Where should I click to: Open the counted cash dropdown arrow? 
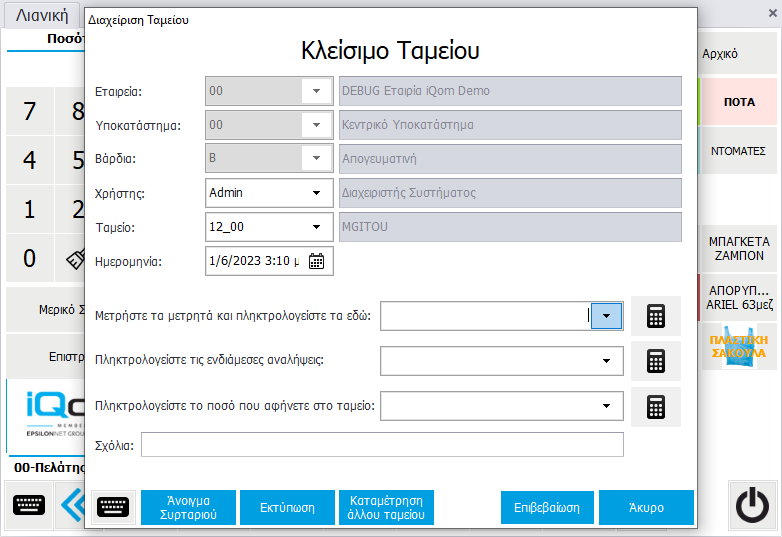click(606, 316)
